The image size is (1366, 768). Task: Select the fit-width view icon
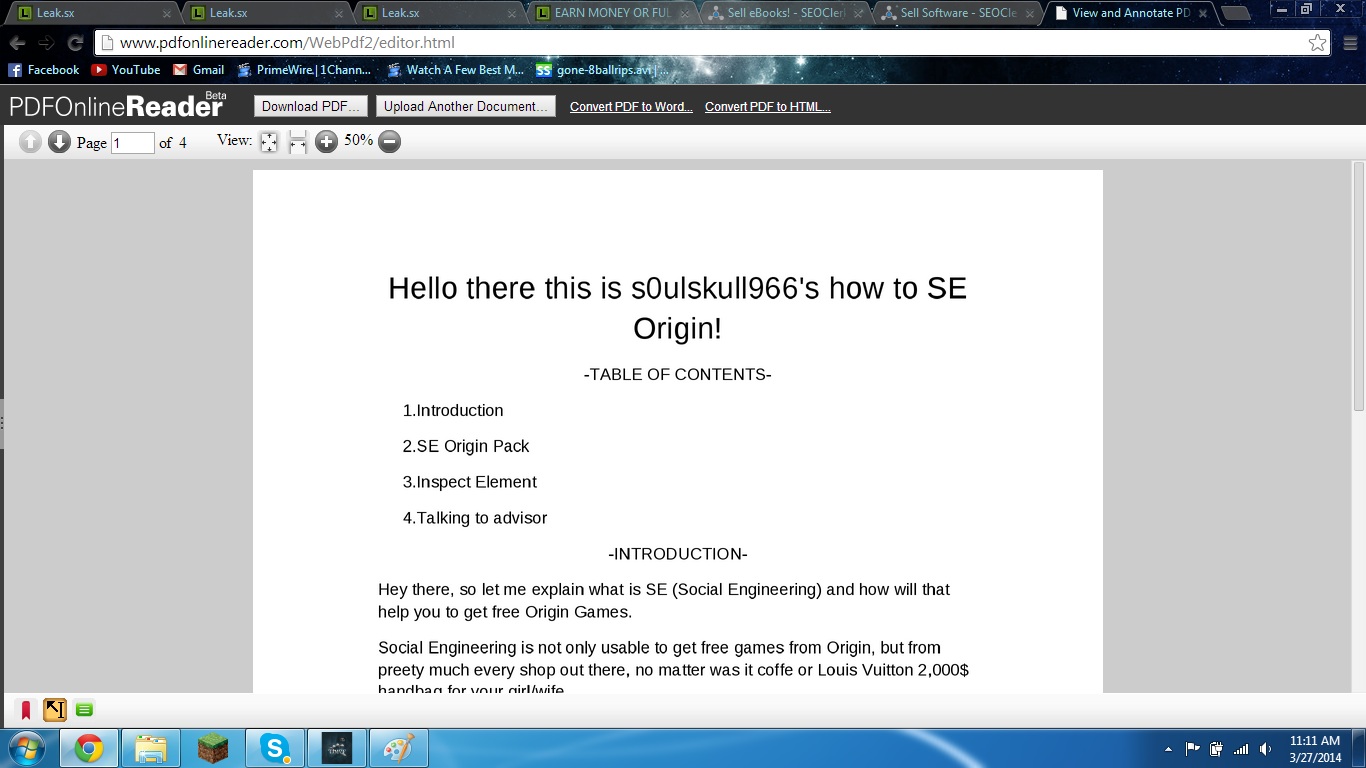297,142
